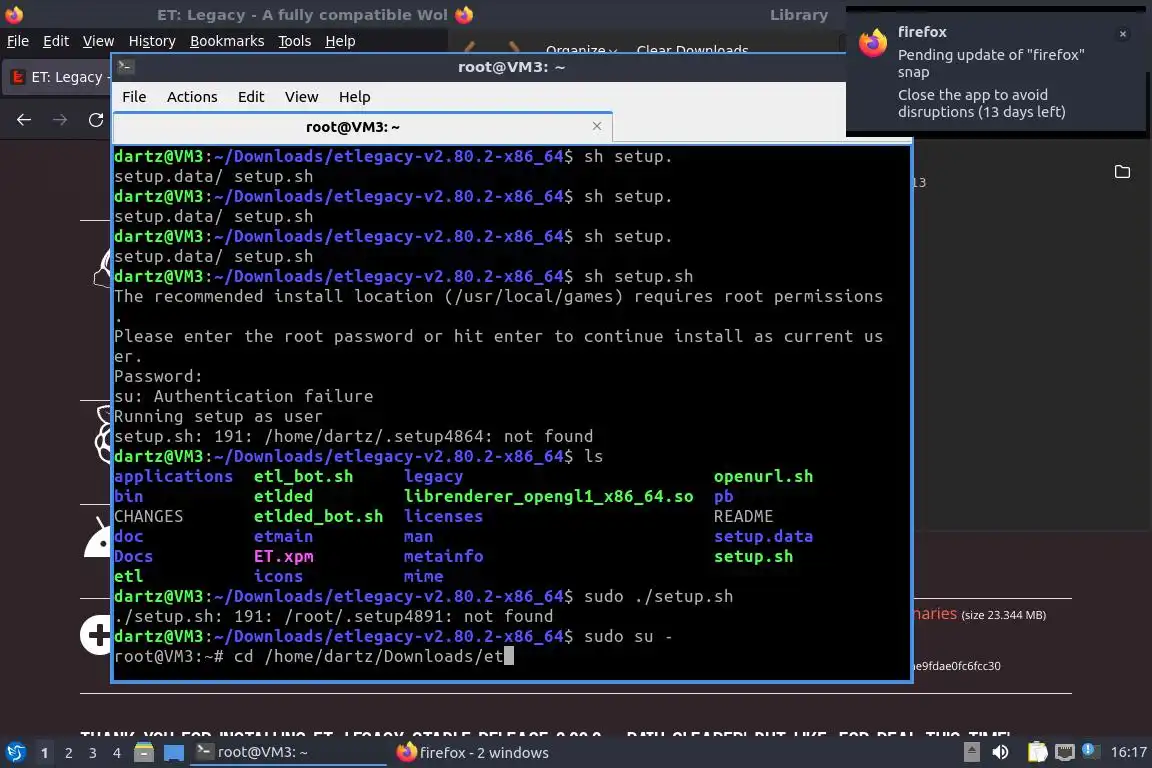
Task: Switch to workspace 2
Action: tap(69, 753)
